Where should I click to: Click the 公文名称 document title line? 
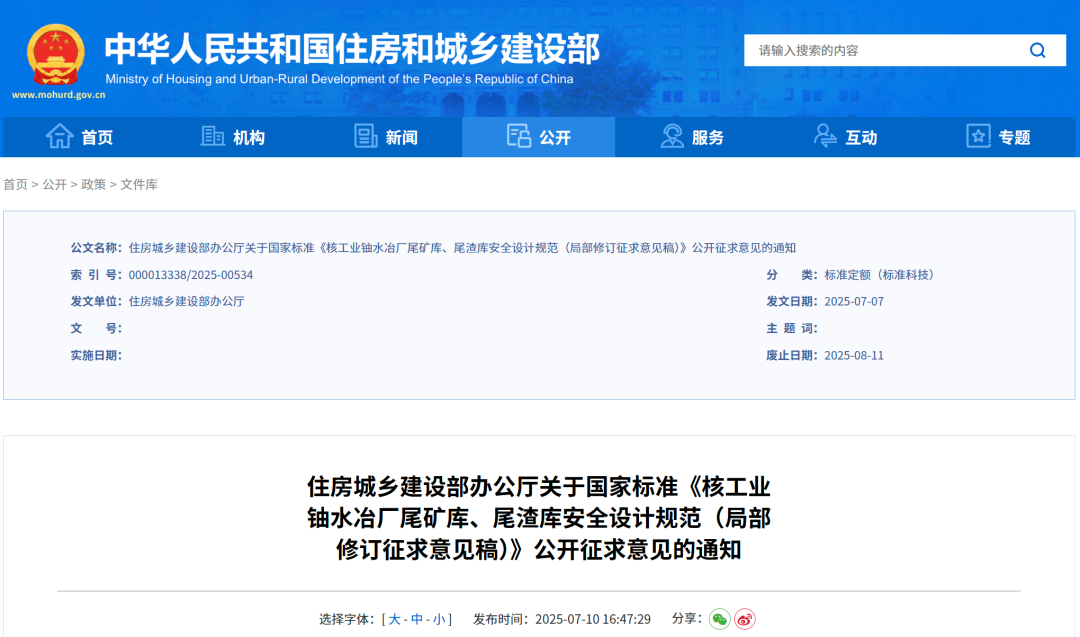[462, 248]
